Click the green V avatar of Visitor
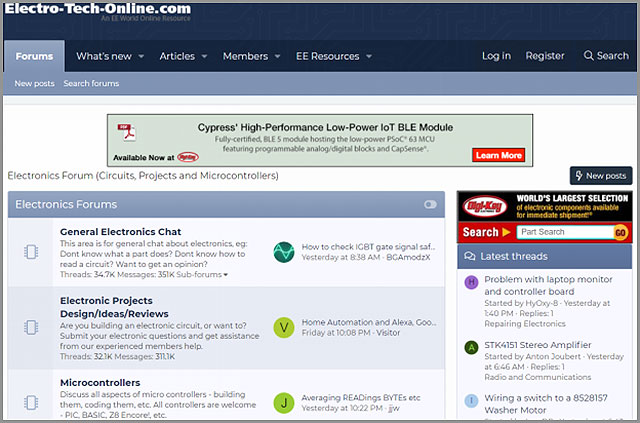The height and width of the screenshot is (423, 640). point(284,327)
